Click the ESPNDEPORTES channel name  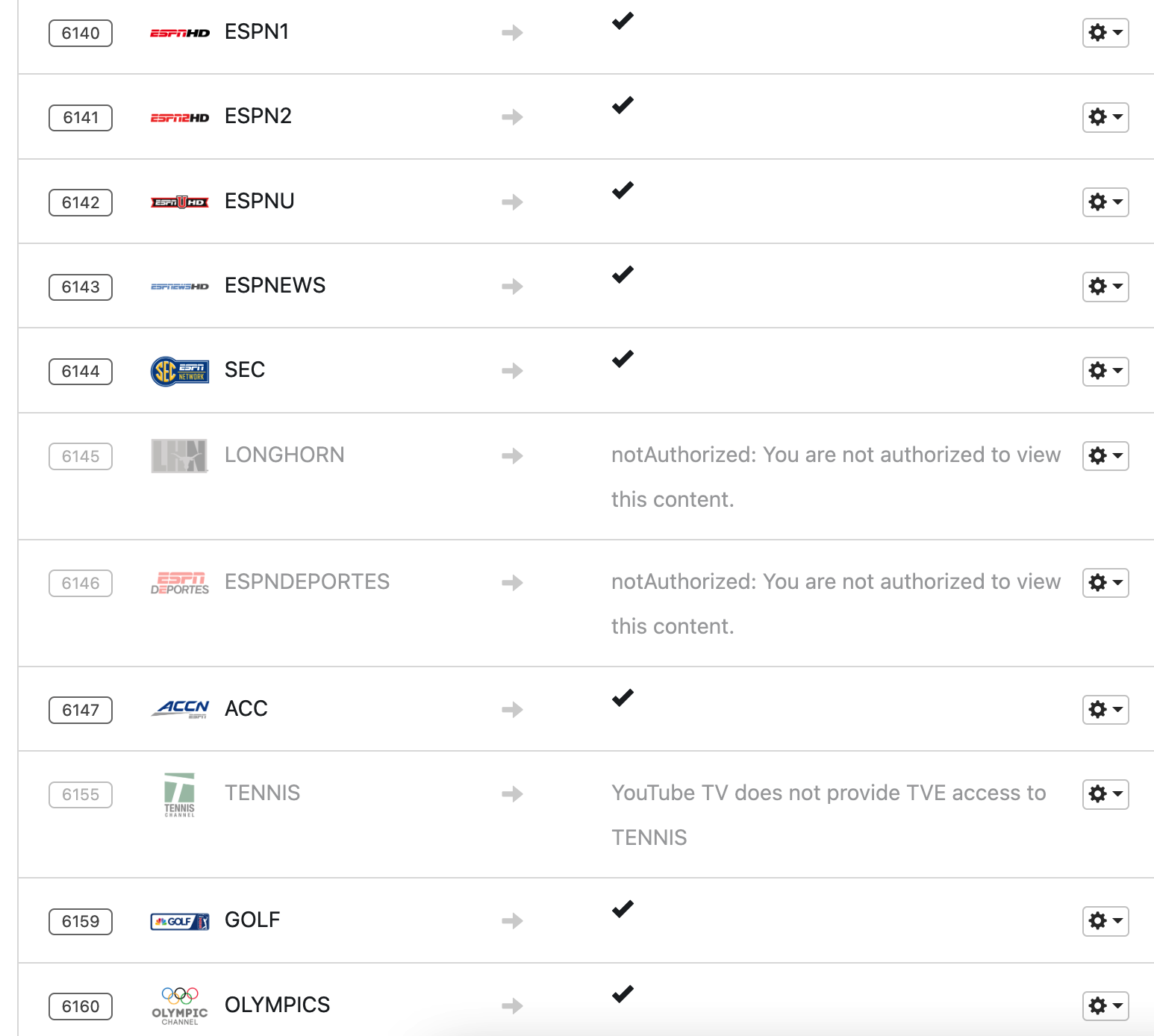[307, 582]
